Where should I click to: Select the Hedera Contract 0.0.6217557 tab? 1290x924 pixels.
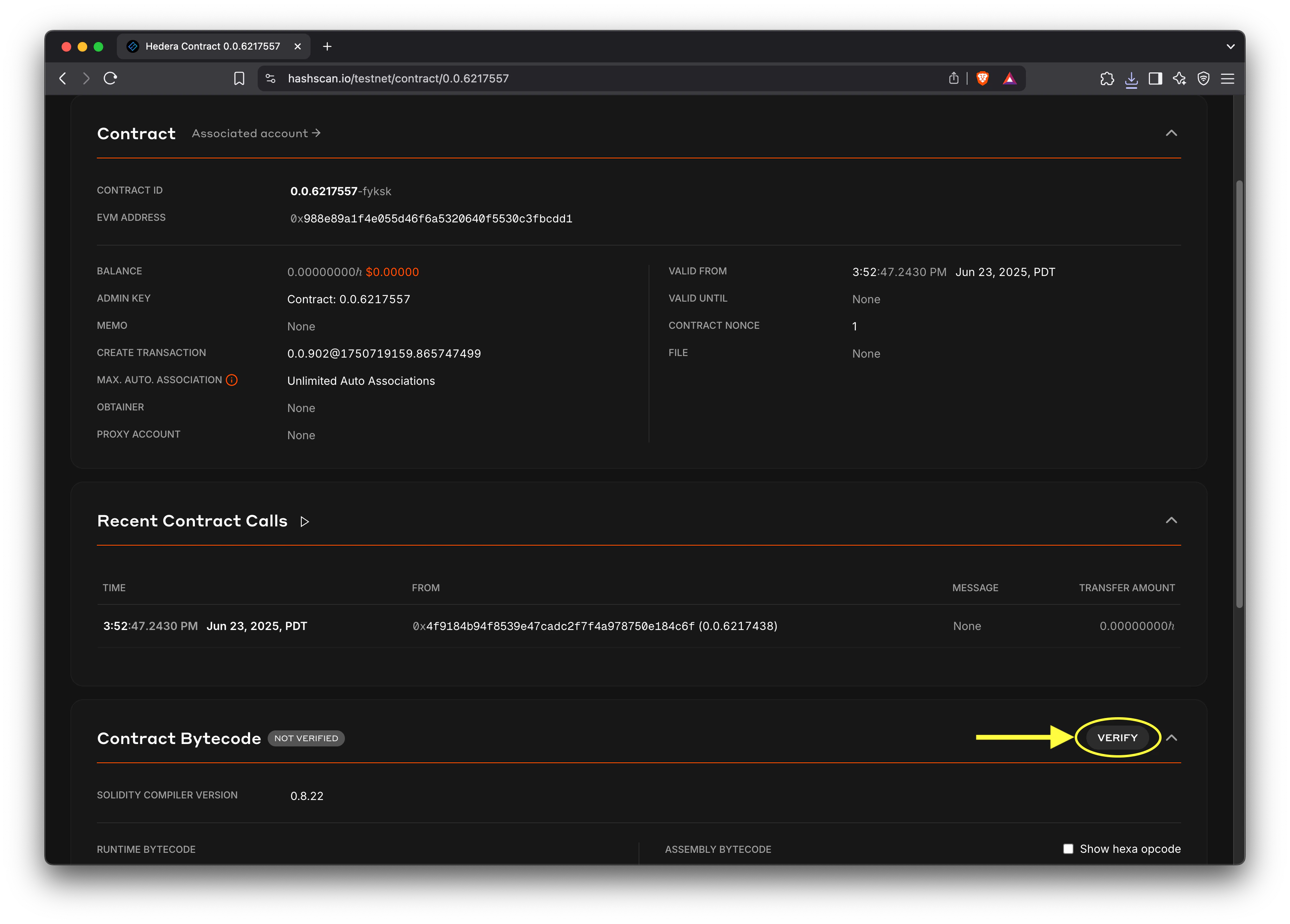pos(212,46)
